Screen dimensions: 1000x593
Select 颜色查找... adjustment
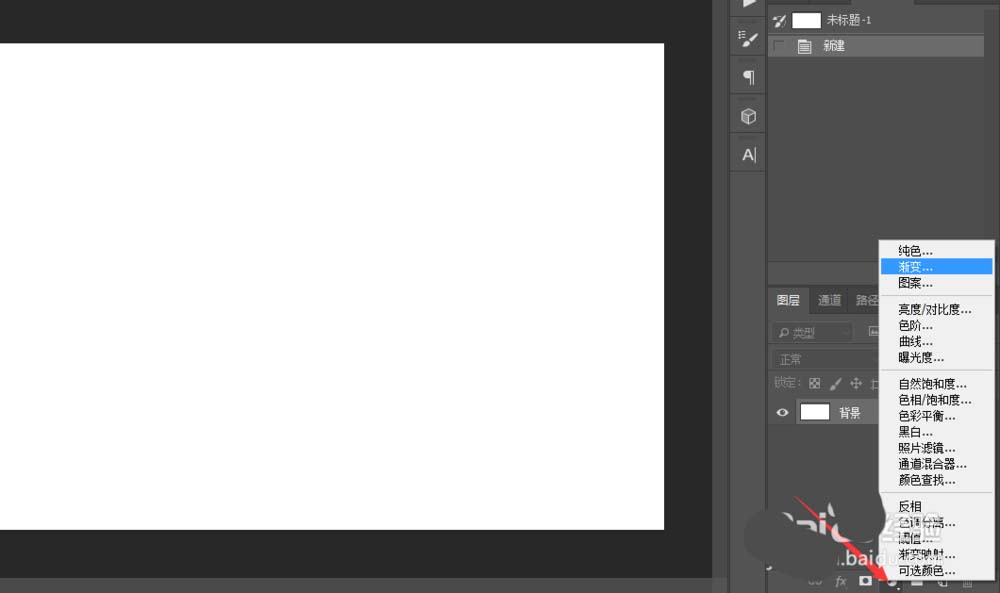tap(936, 480)
